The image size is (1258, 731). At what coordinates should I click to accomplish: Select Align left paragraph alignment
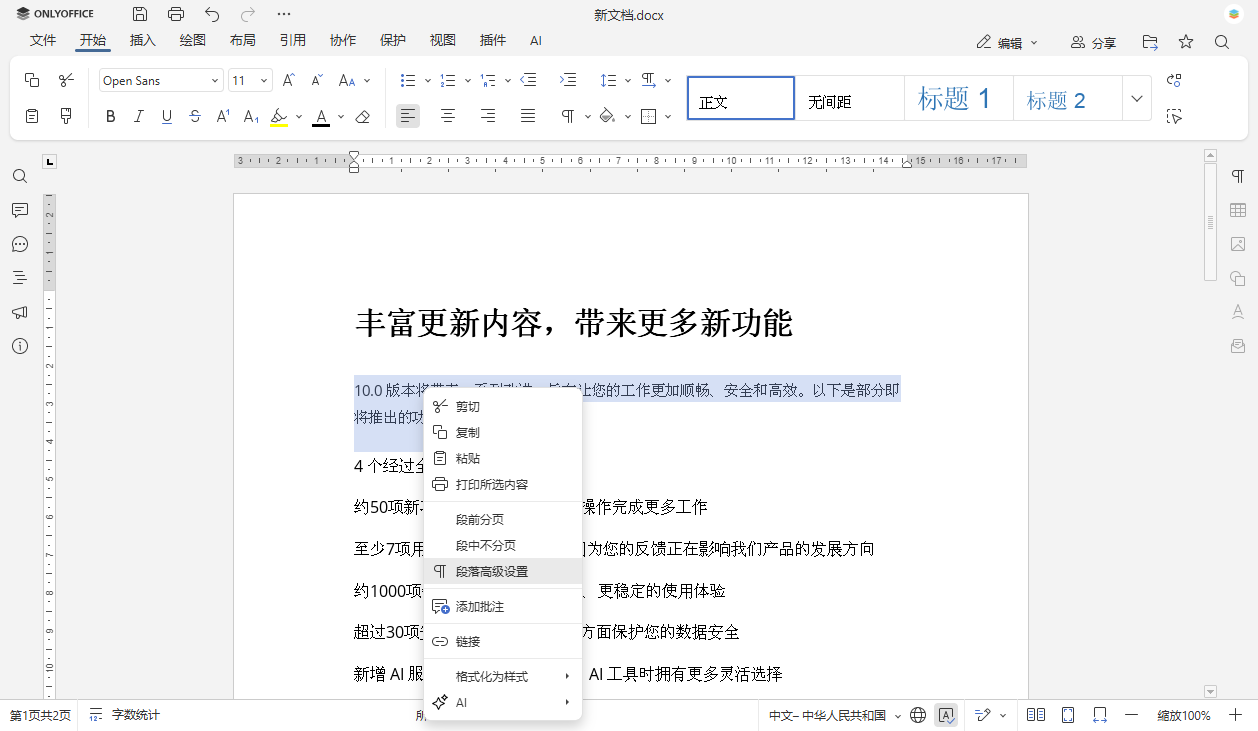[x=408, y=117]
